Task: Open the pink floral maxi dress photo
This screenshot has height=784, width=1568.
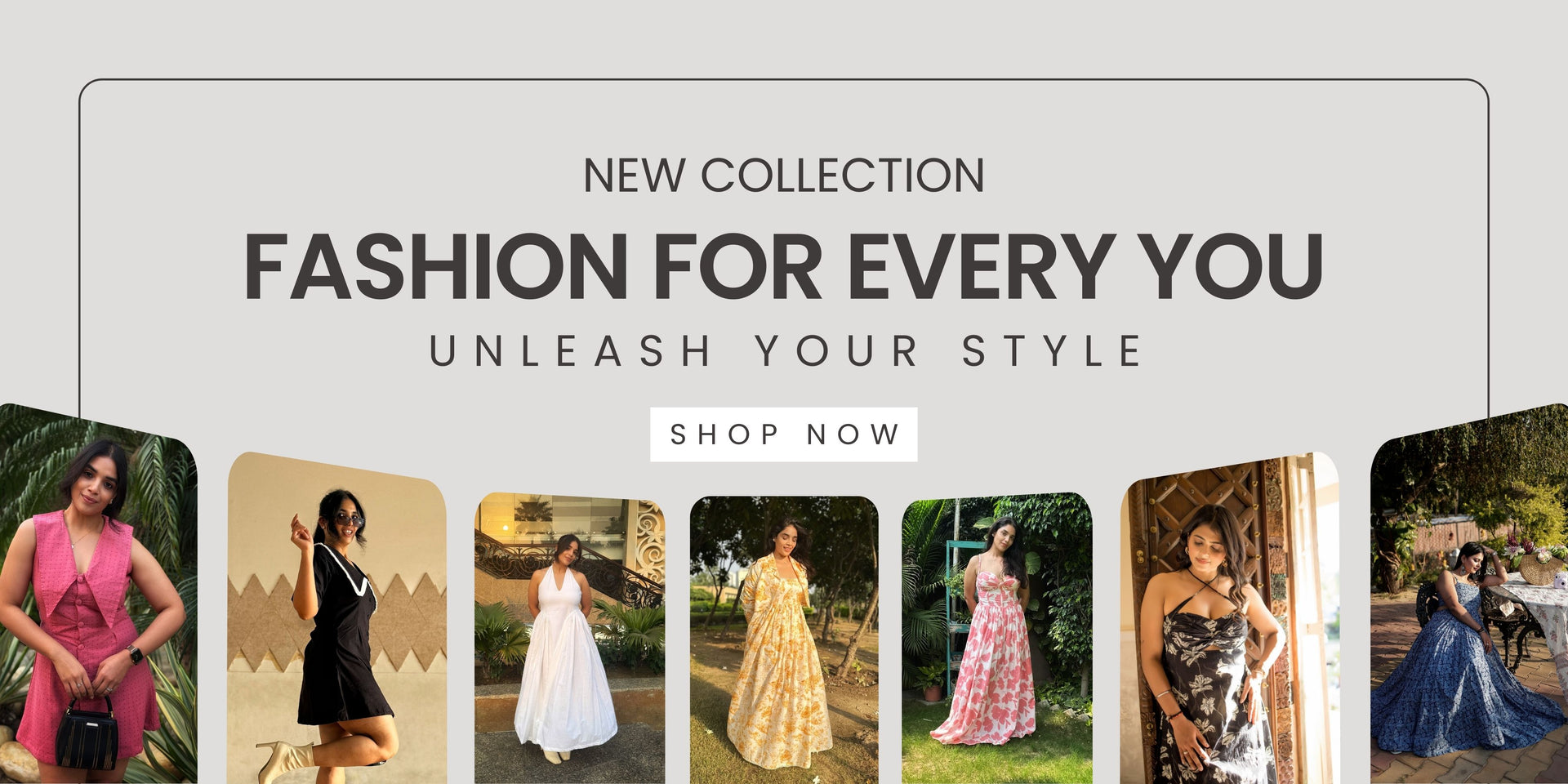Action: pyautogui.click(x=997, y=638)
